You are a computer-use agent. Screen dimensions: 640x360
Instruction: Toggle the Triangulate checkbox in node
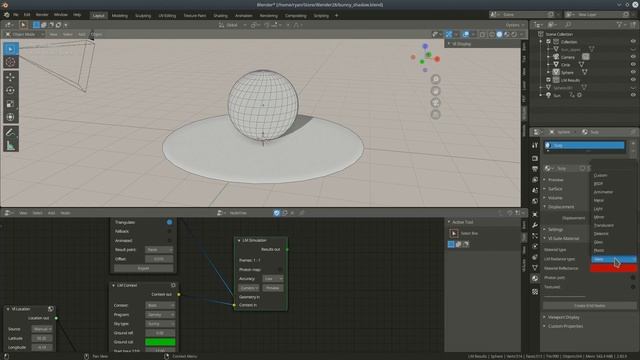[x=169, y=222]
